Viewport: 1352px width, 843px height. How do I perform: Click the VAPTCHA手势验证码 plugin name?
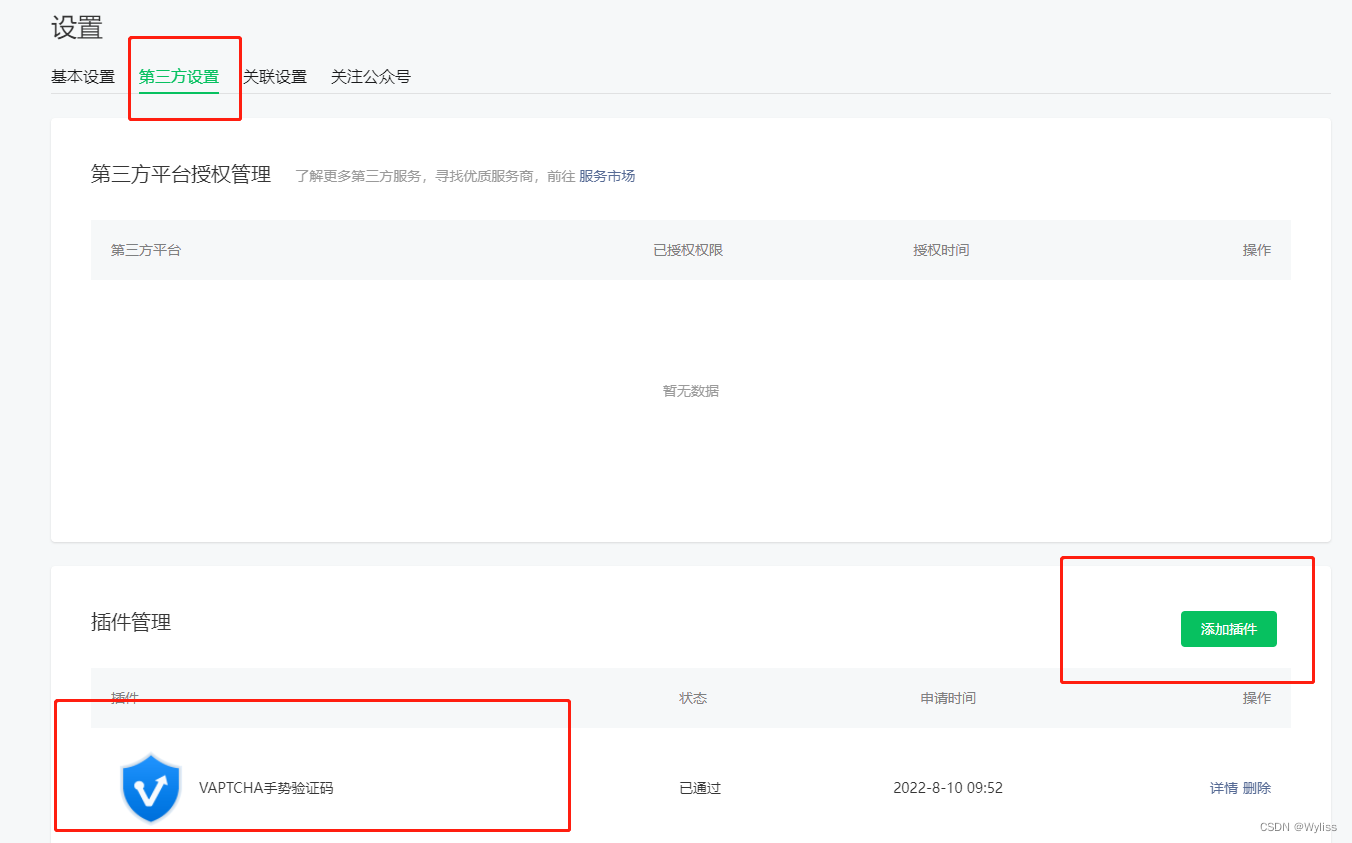(x=266, y=788)
